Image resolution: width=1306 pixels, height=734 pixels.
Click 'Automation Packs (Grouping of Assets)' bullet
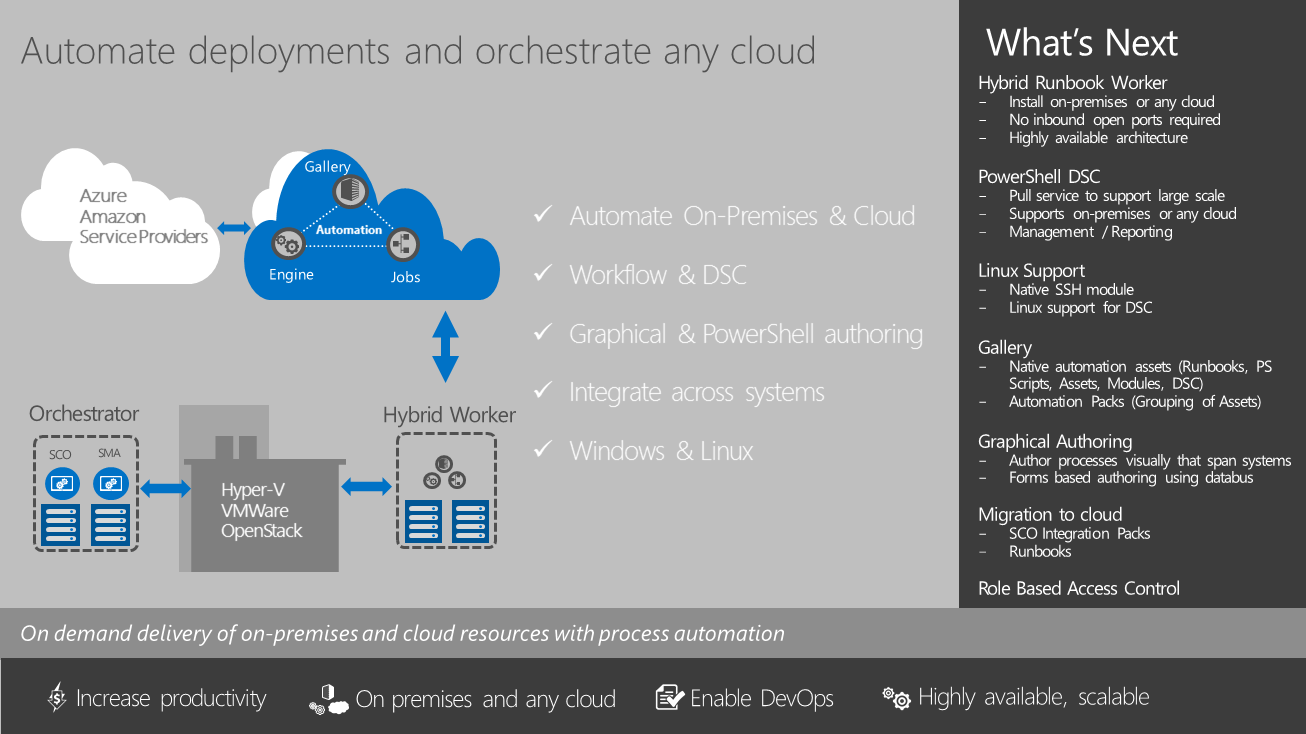(1135, 402)
